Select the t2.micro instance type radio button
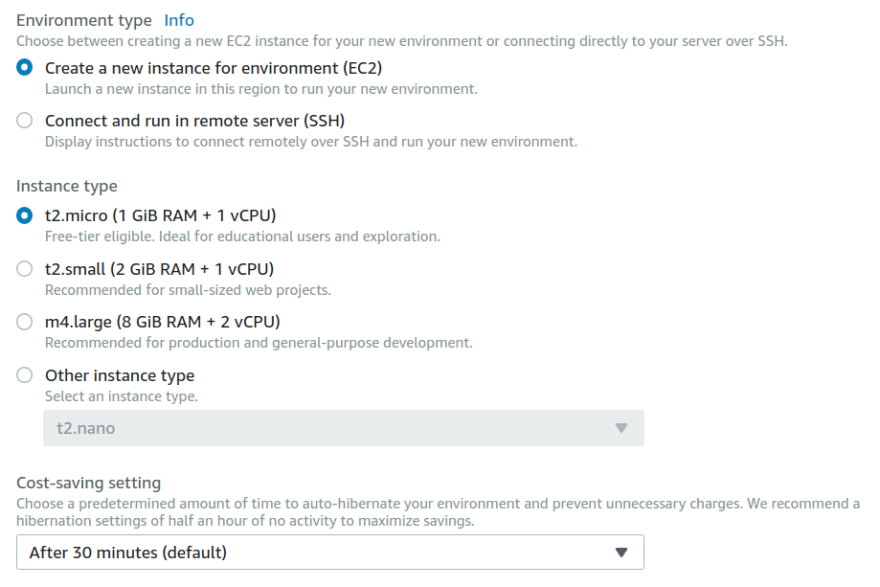Screen dimensions: 880x587 tap(24, 215)
